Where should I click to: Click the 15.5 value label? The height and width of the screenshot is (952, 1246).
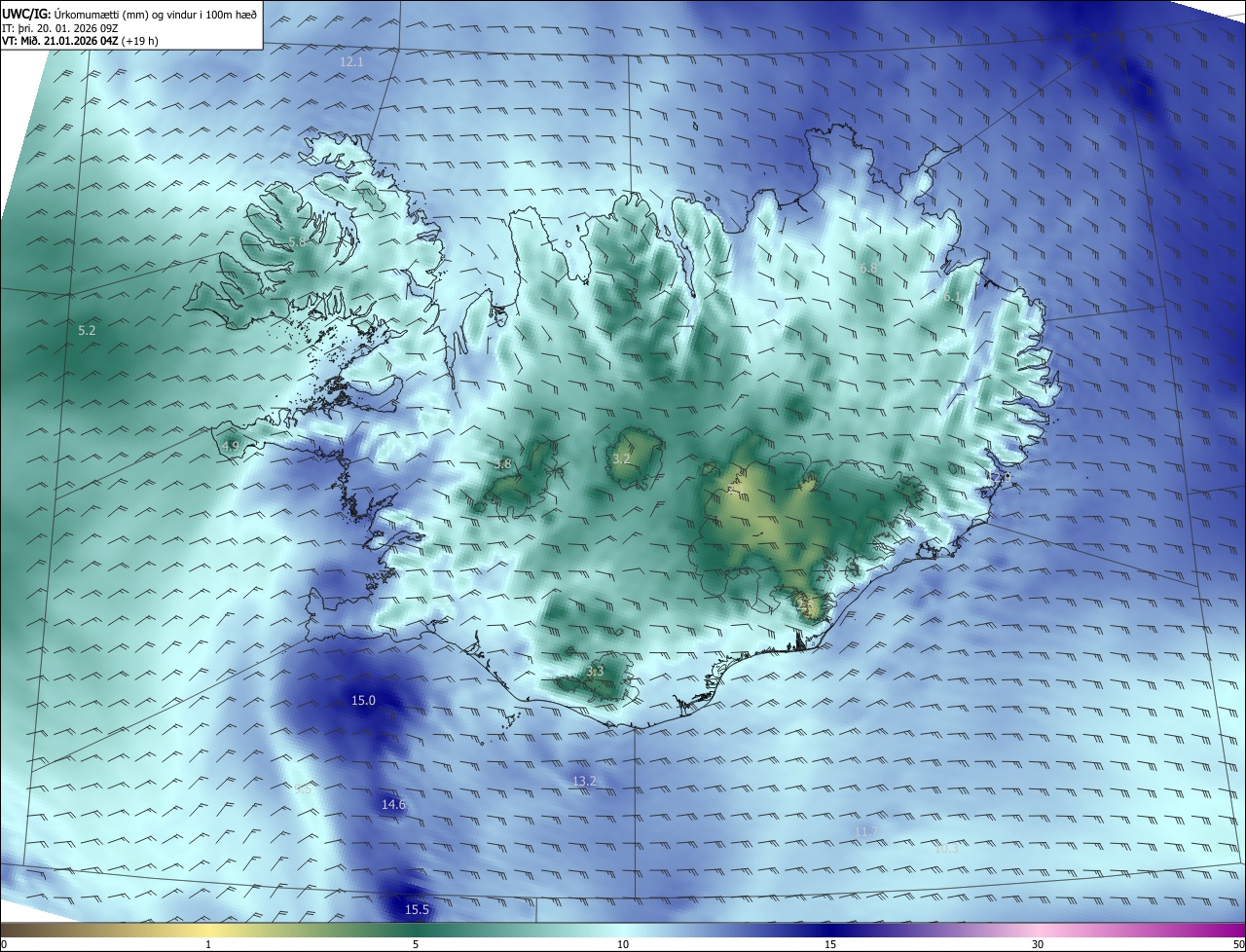point(417,909)
